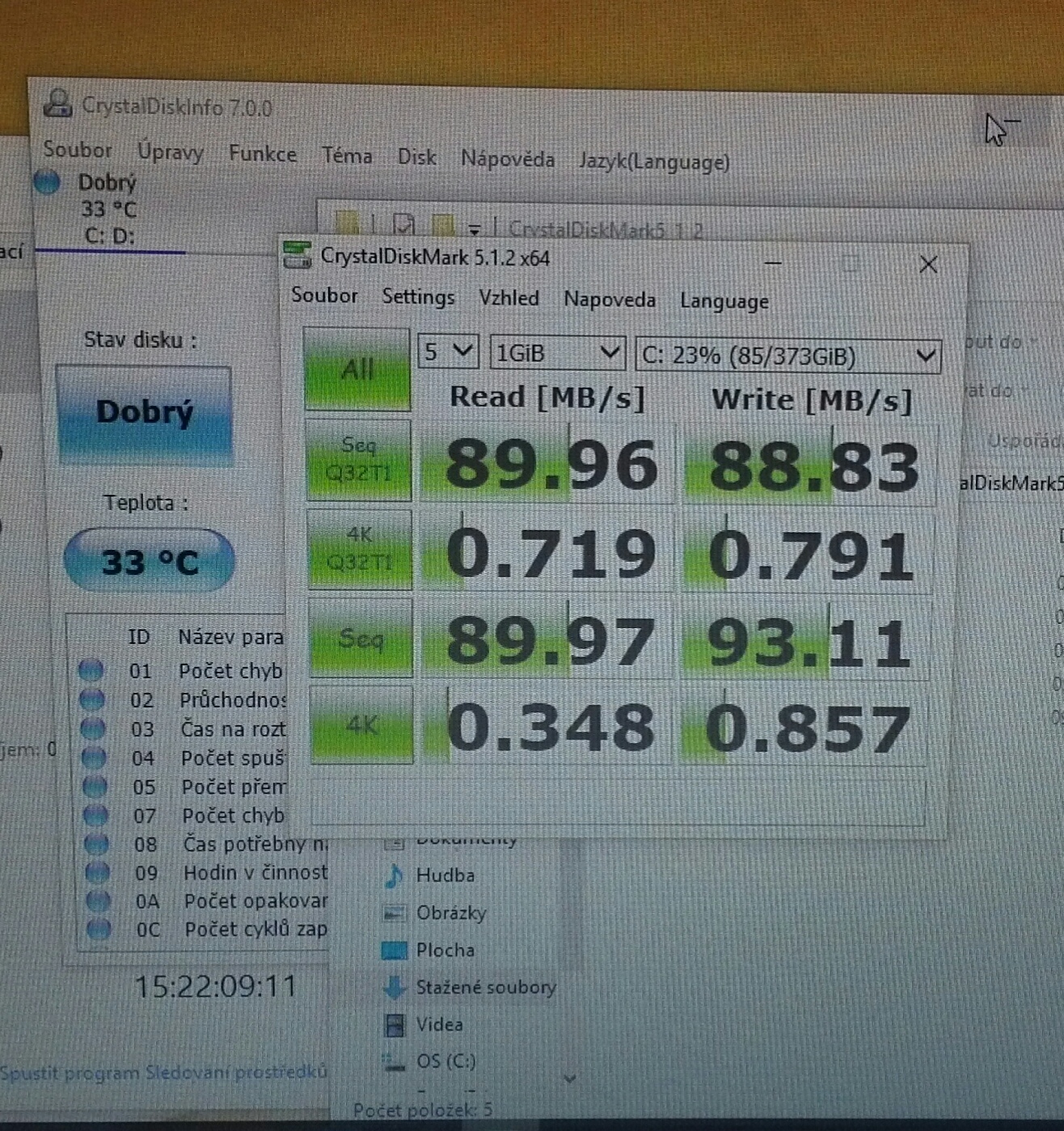Image resolution: width=1064 pixels, height=1131 pixels.
Task: Click the status circle for attribute ID 08
Action: tap(96, 844)
